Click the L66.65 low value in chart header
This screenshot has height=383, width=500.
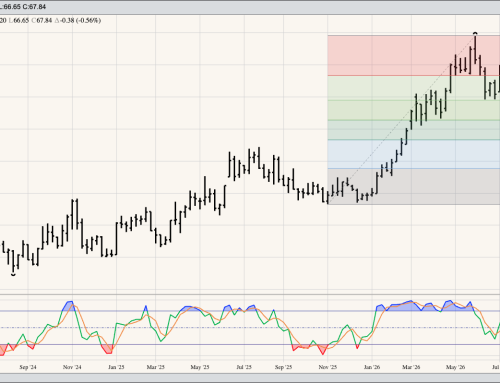click(19, 20)
